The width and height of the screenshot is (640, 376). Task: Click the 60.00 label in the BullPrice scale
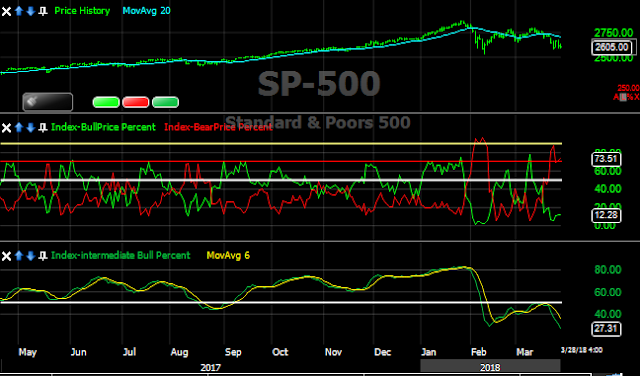(608, 171)
